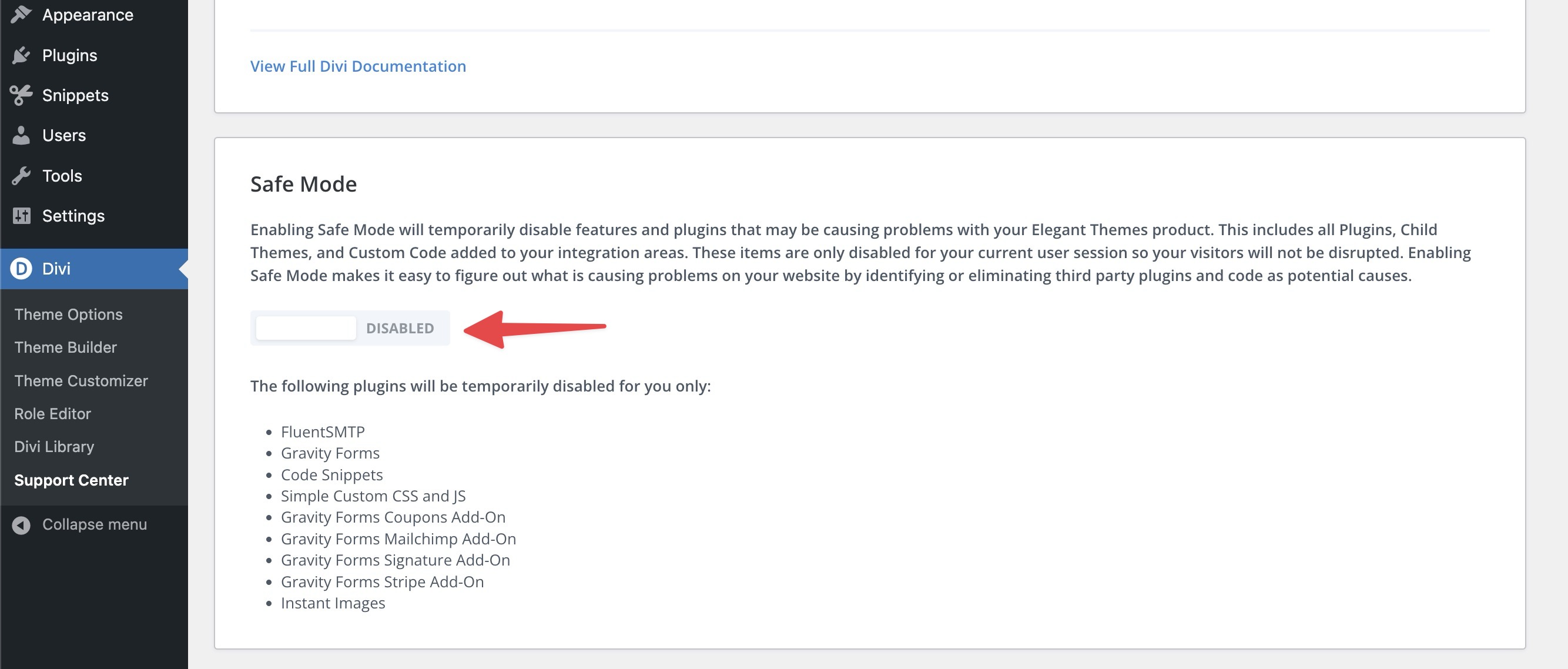Screen dimensions: 1568x669
Task: Open Theme Builder submenu item
Action: 65,347
